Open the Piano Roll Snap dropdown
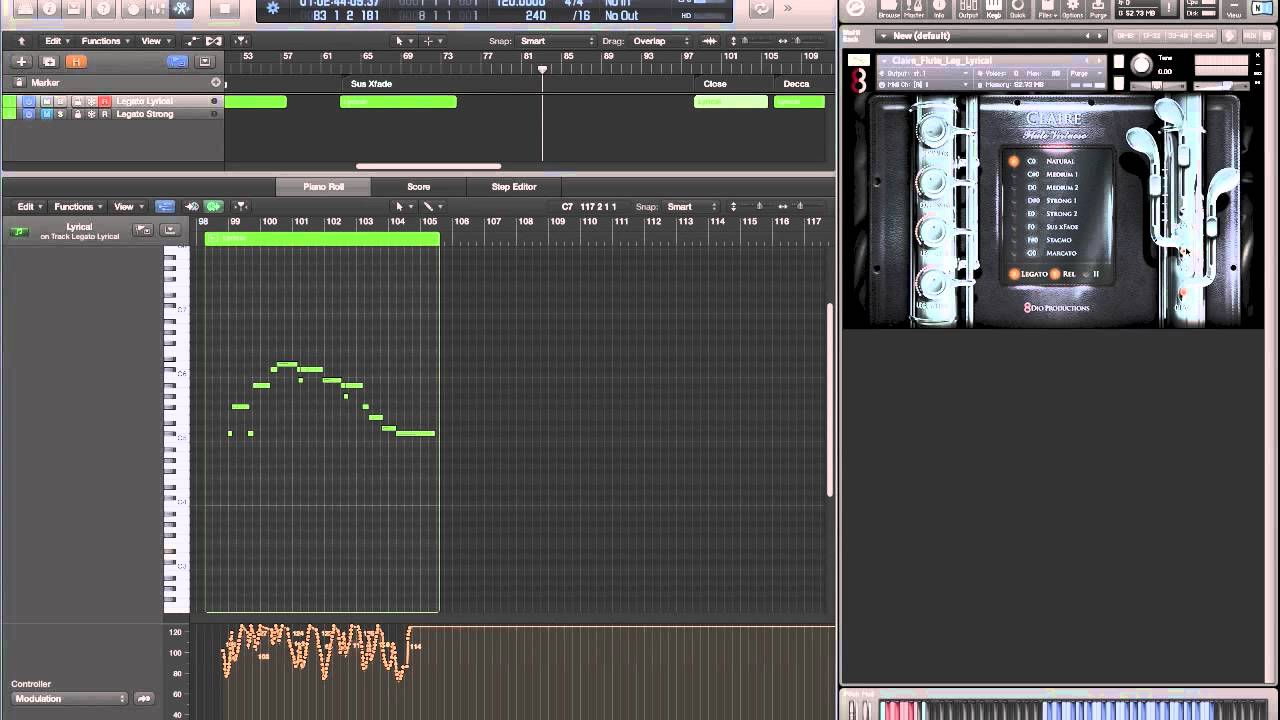This screenshot has height=720, width=1280. click(x=691, y=207)
